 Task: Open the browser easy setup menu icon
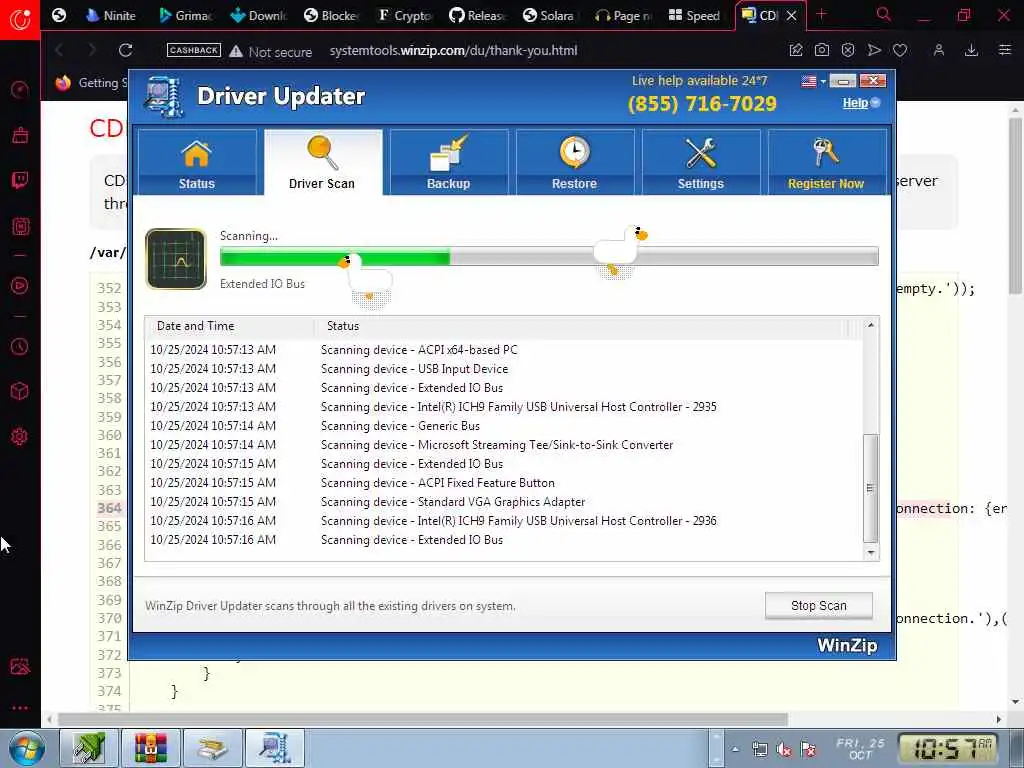[x=1004, y=50]
